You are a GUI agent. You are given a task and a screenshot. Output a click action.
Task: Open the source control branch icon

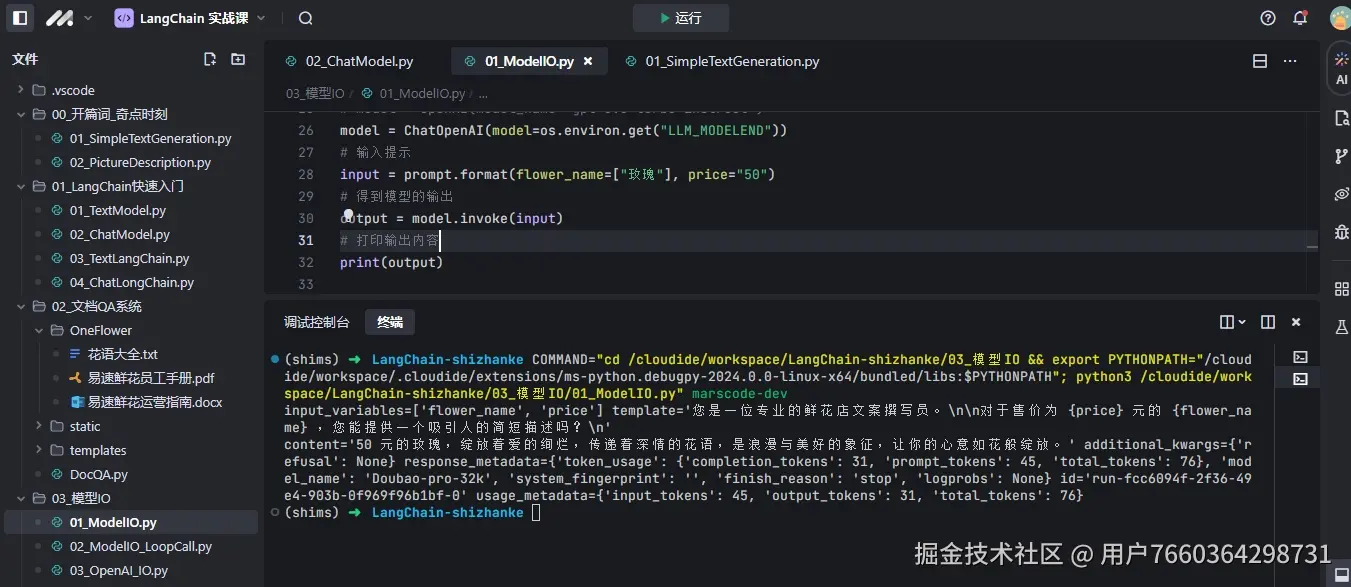pos(1341,158)
